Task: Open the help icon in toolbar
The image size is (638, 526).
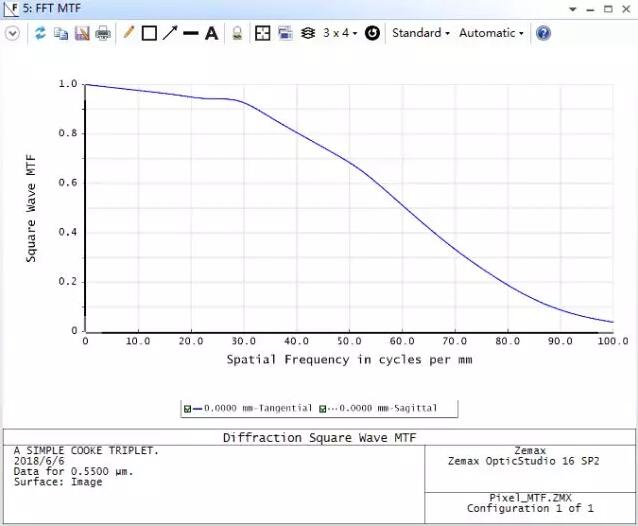Action: (544, 33)
